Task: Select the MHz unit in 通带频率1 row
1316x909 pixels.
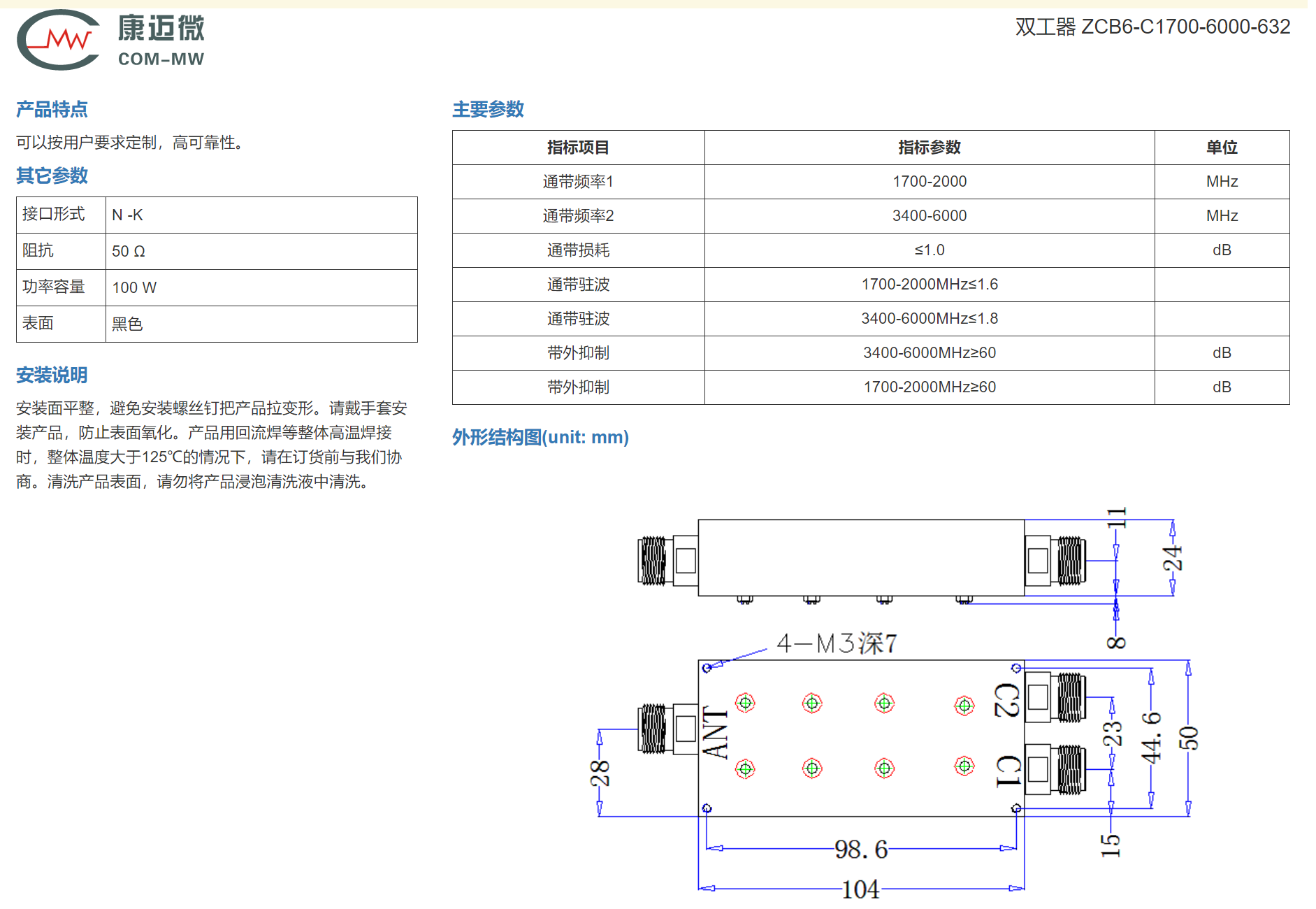Action: (x=1222, y=182)
